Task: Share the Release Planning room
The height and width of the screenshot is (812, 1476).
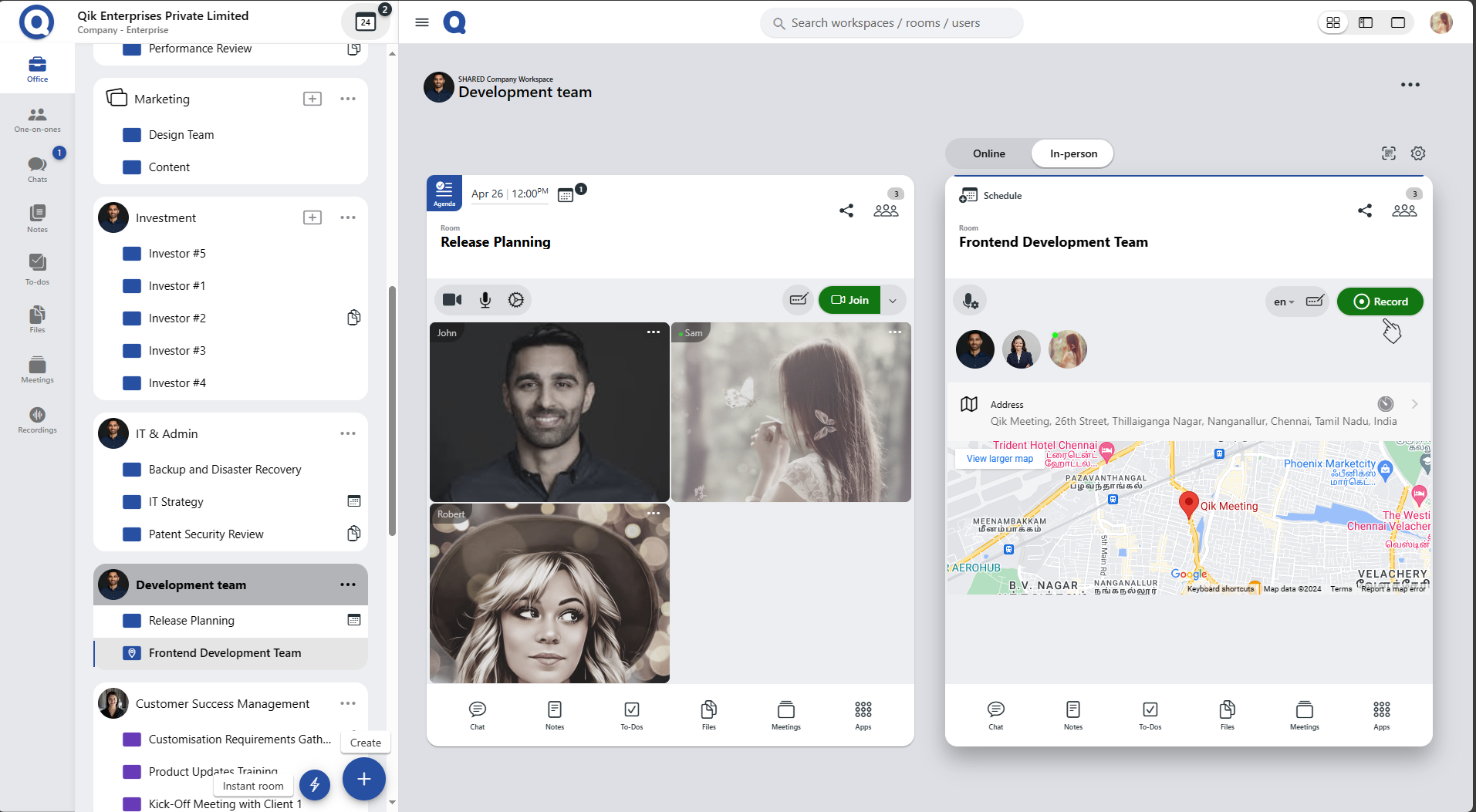Action: pos(846,211)
